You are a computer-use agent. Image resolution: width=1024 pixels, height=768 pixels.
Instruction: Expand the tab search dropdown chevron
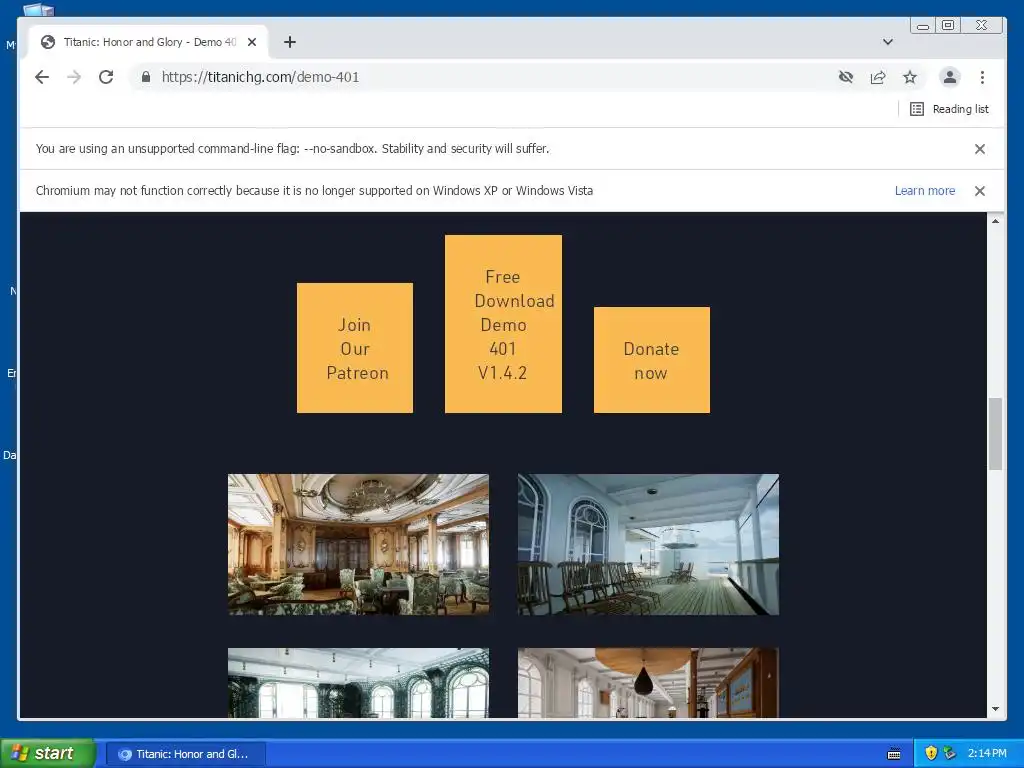pyautogui.click(x=888, y=42)
